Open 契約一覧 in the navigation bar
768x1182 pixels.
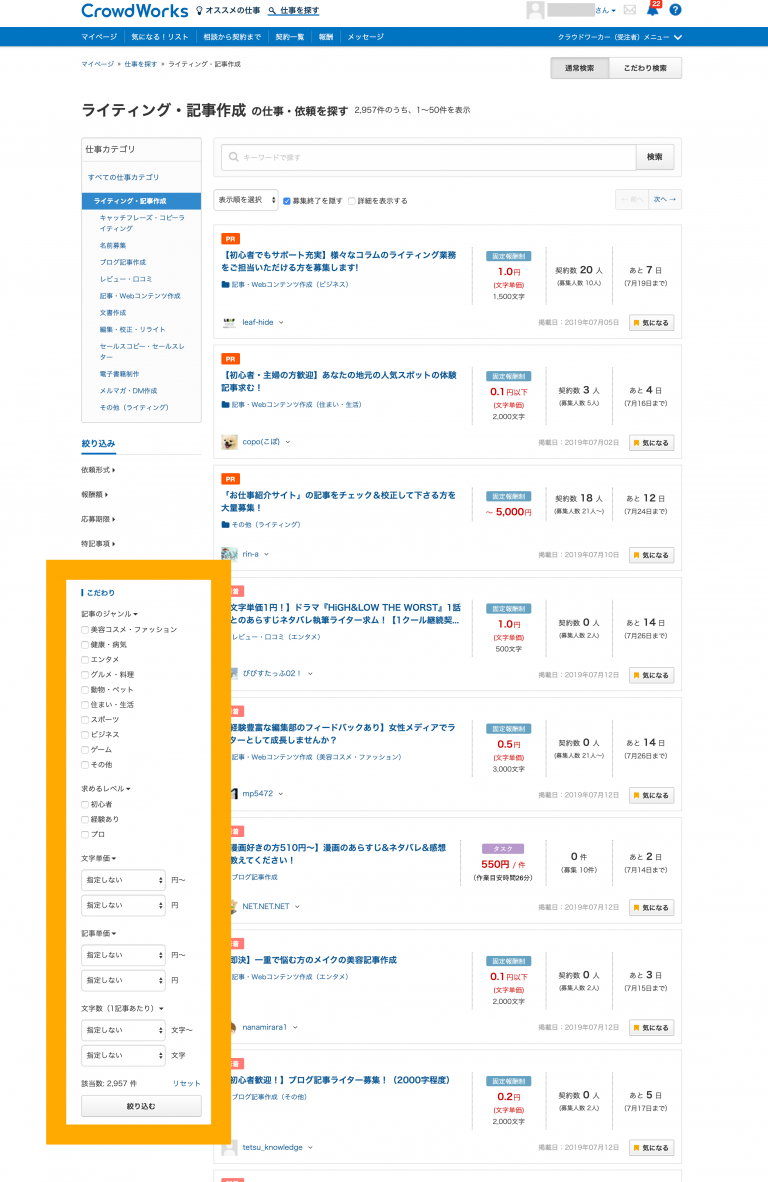click(289, 37)
